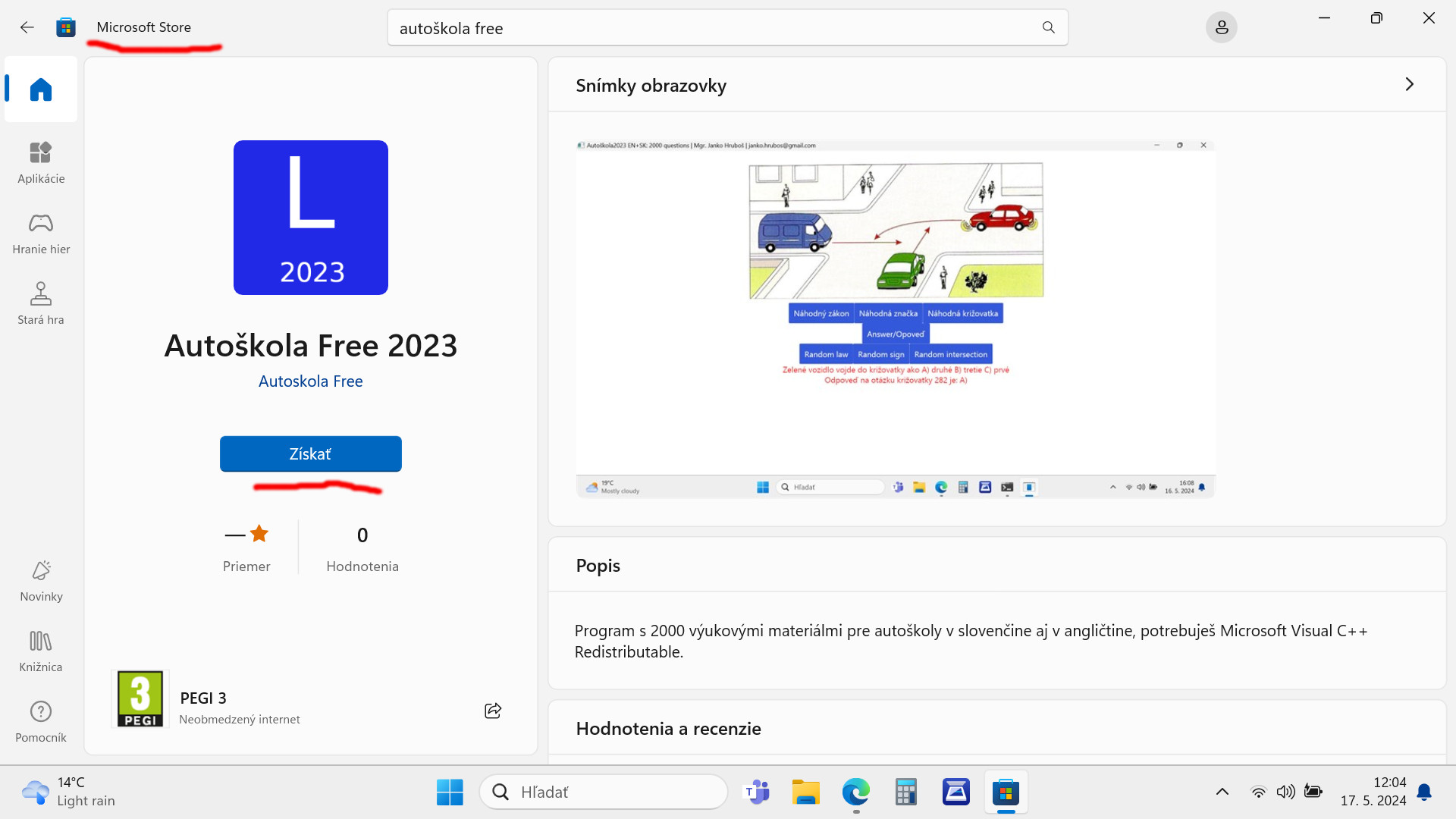
Task: Open Microsoft Teams from the taskbar
Action: tap(756, 792)
